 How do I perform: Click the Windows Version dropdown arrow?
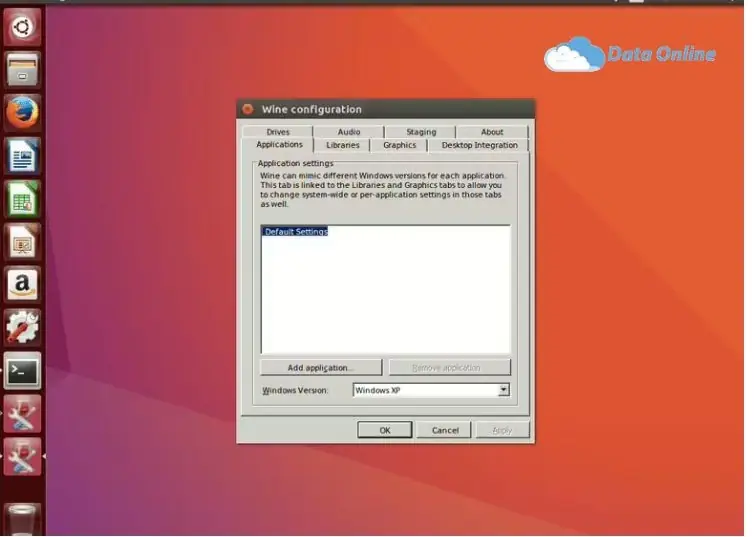pos(503,390)
